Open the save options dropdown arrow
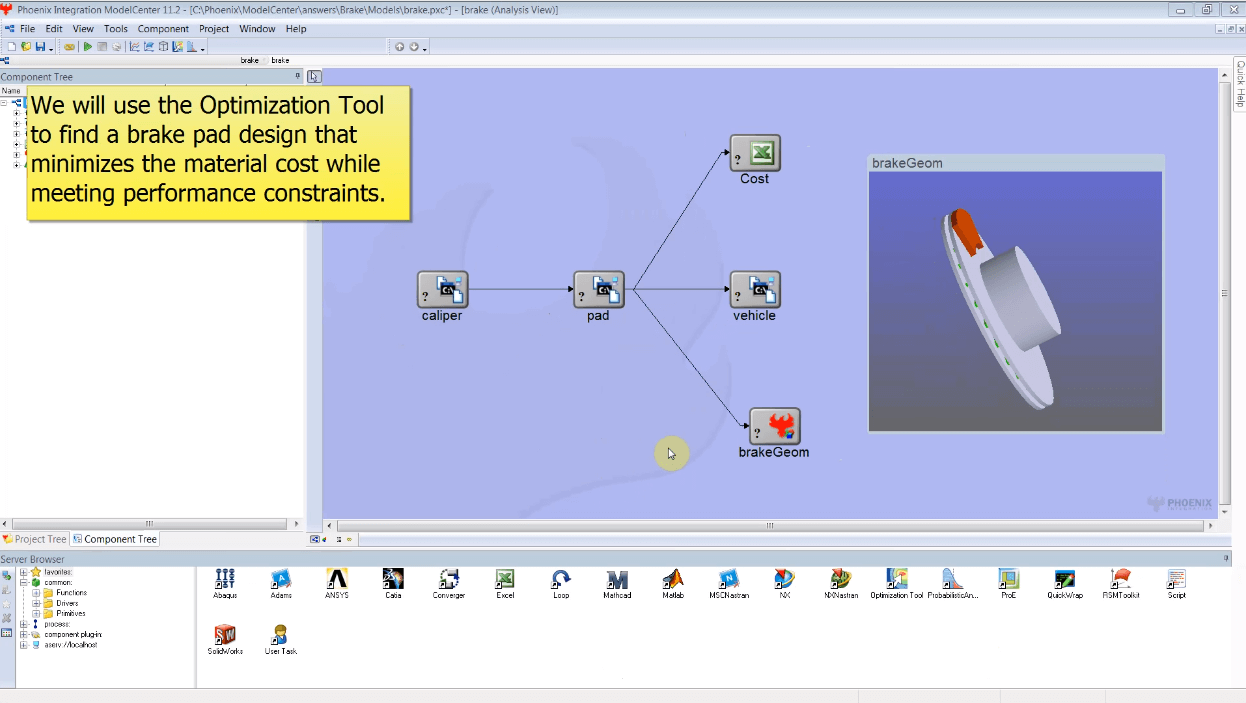 pyautogui.click(x=51, y=48)
